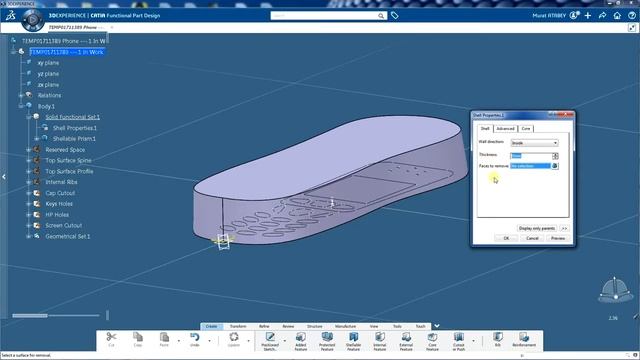Screen dimensions: 640x360
Task: Click the Copy tool icon
Action: point(138,337)
